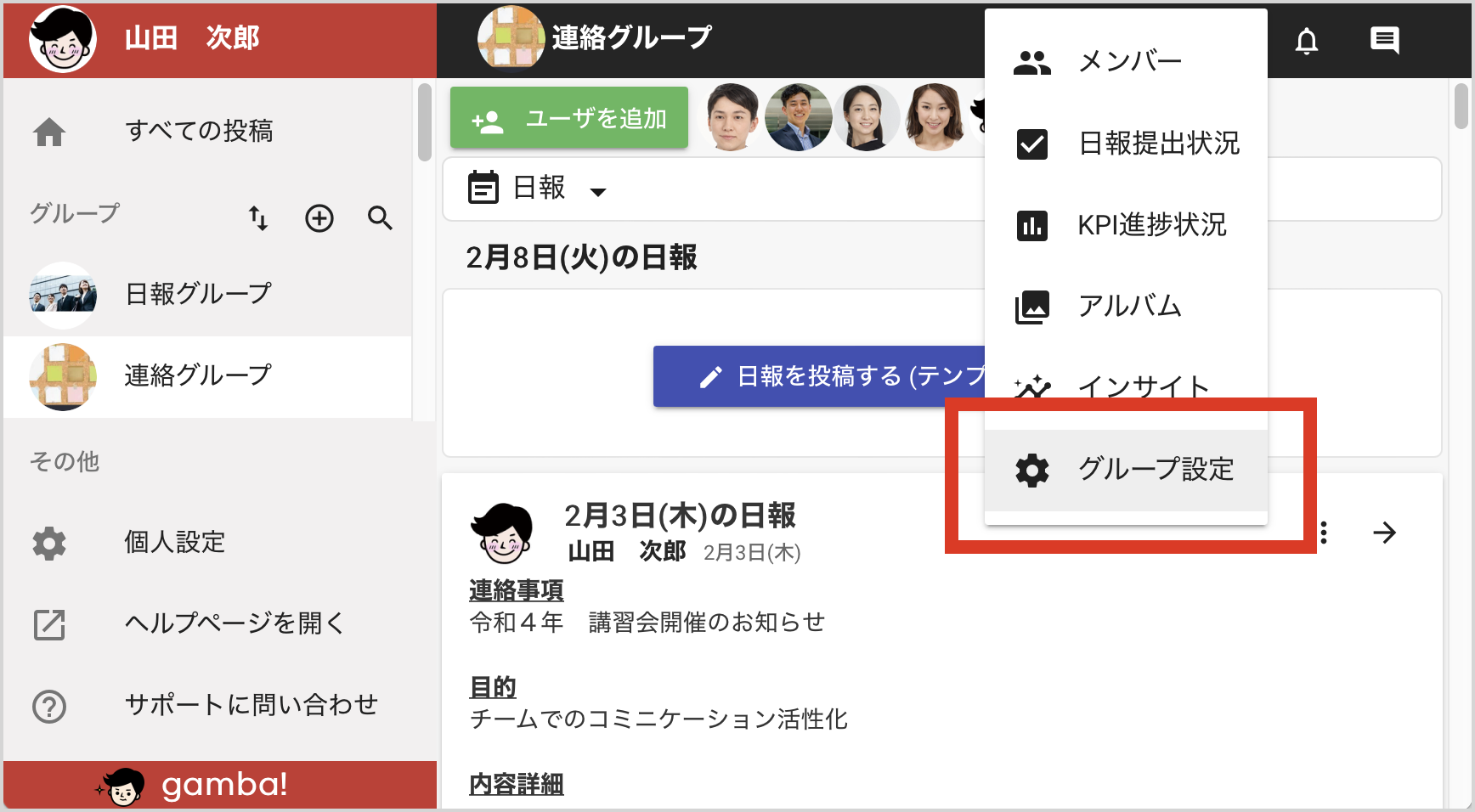Click the sort groups arrows icon

(258, 218)
